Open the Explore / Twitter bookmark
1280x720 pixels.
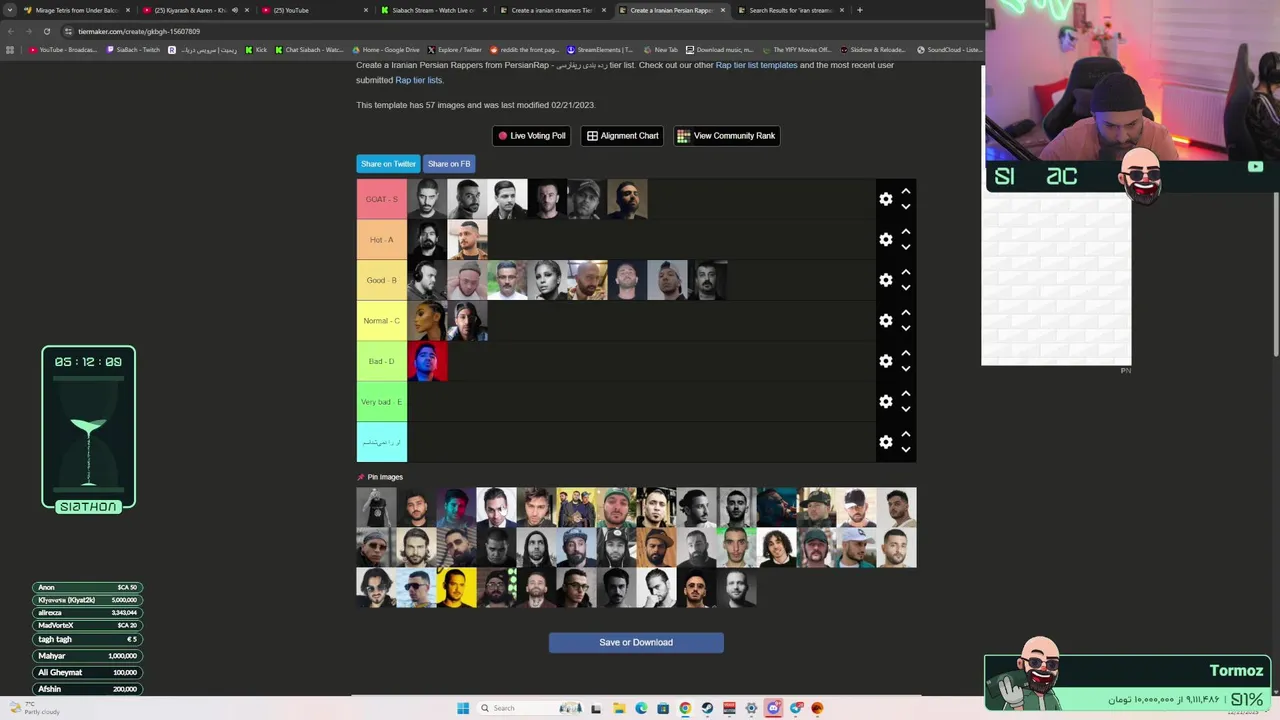[x=454, y=50]
